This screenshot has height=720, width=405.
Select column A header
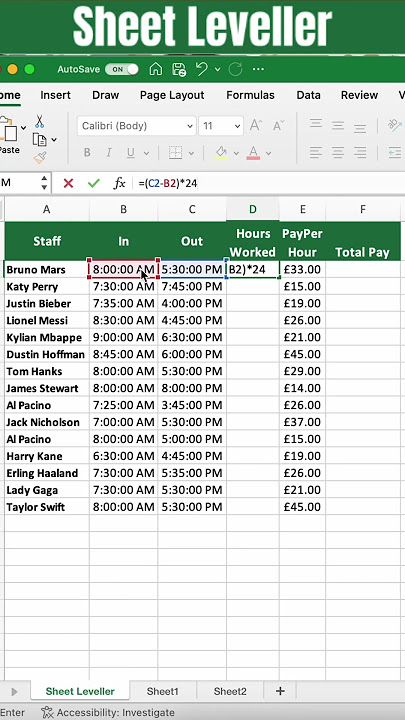click(x=47, y=209)
